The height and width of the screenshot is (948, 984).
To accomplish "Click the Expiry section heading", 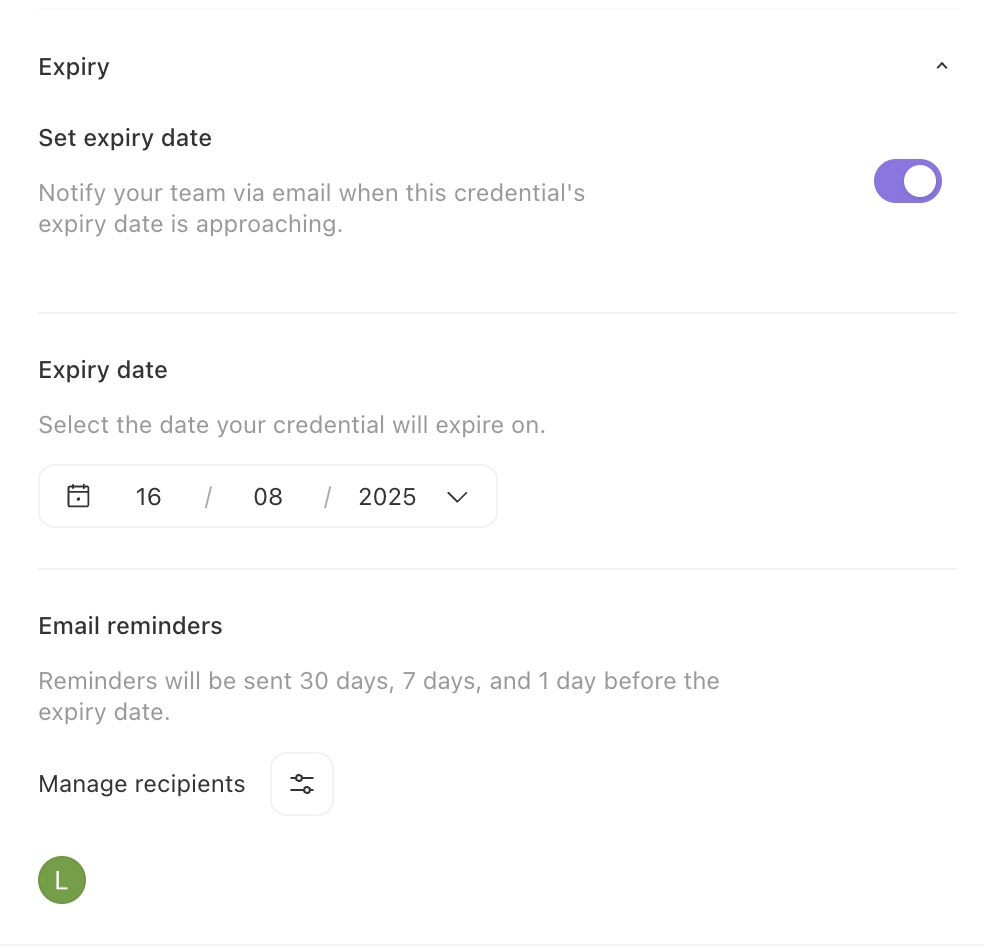I will [x=74, y=67].
